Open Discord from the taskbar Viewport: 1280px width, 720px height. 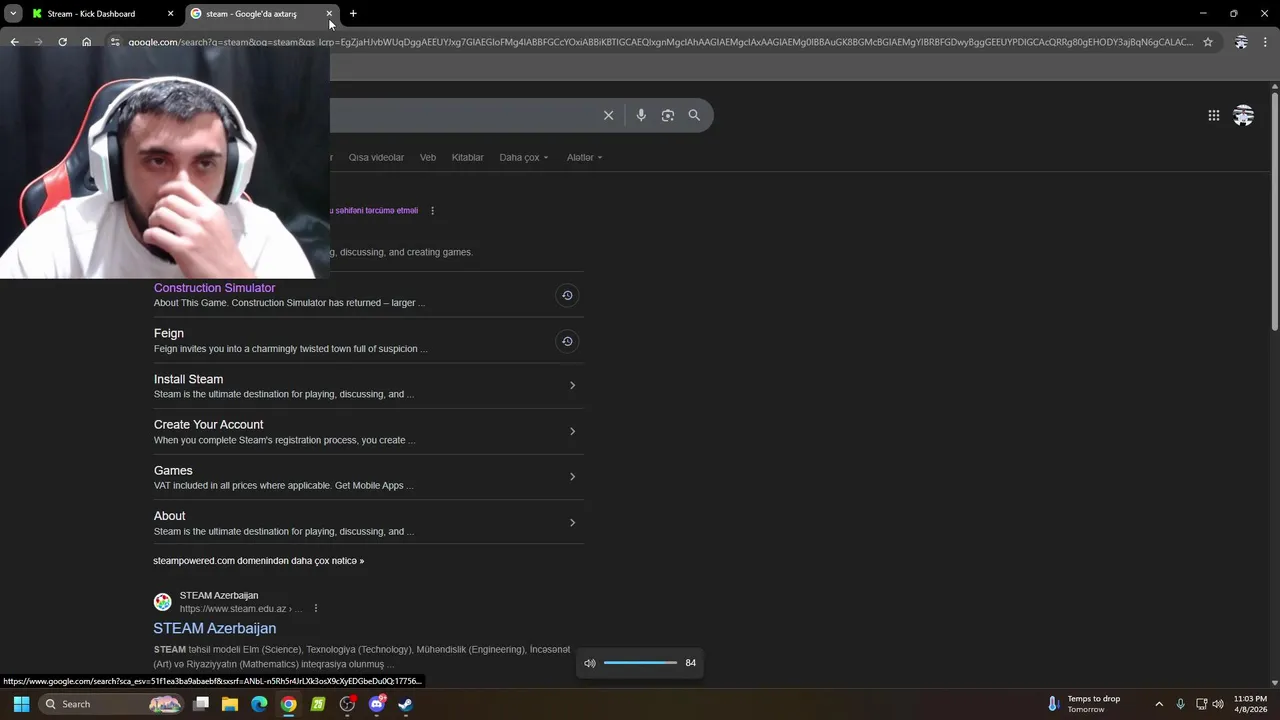[377, 704]
